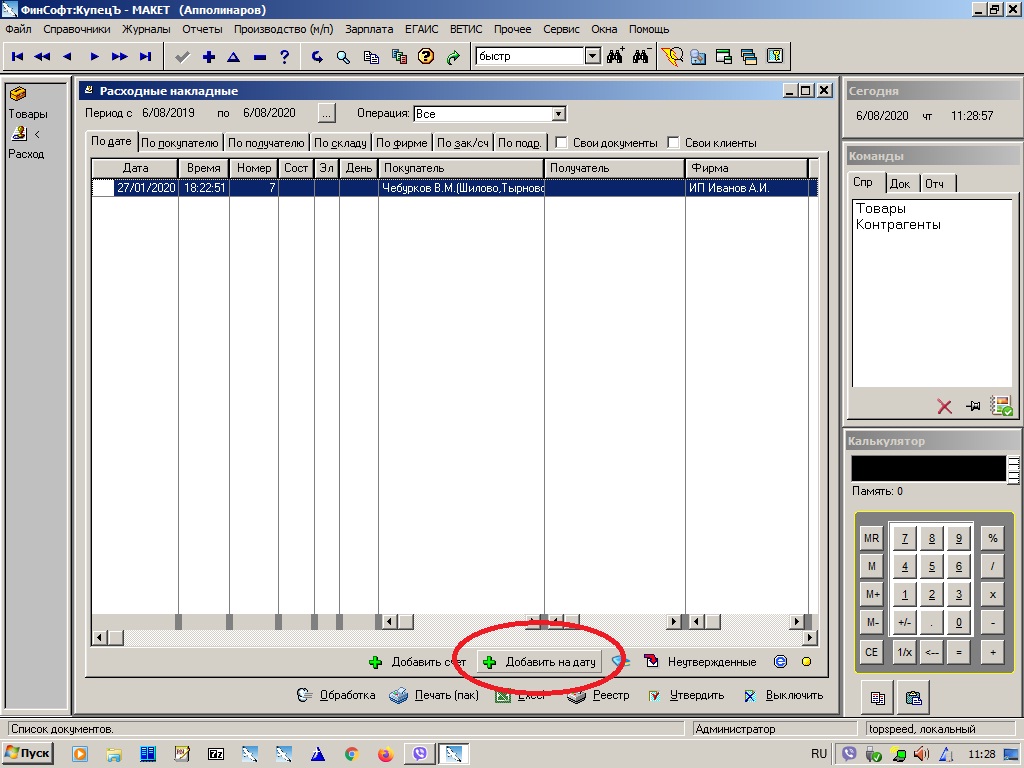The width and height of the screenshot is (1024, 768).
Task: Switch to the По покупателю tab
Action: pos(180,143)
